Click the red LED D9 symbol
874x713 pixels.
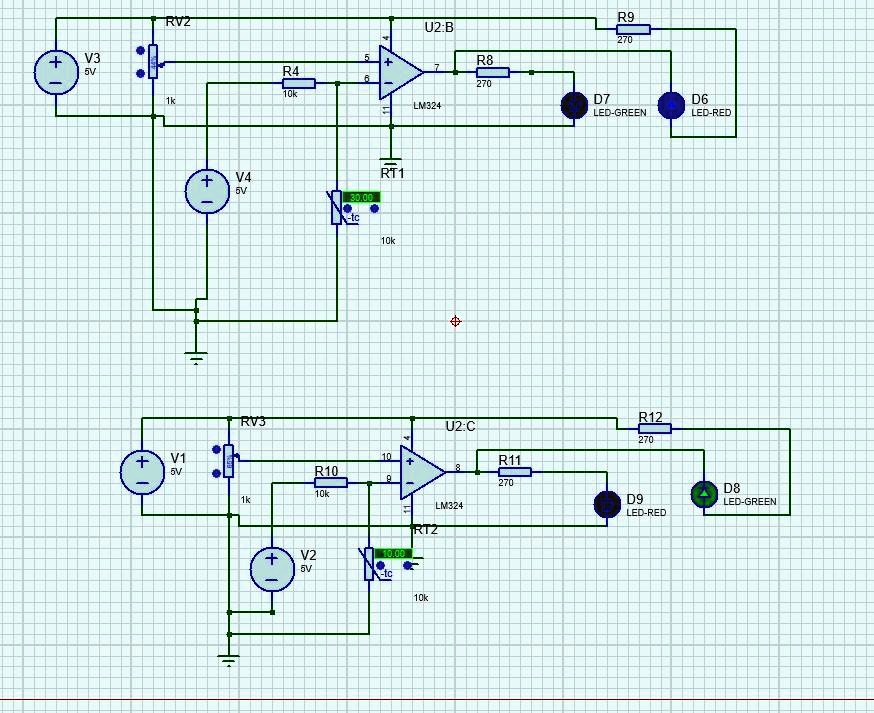(608, 504)
